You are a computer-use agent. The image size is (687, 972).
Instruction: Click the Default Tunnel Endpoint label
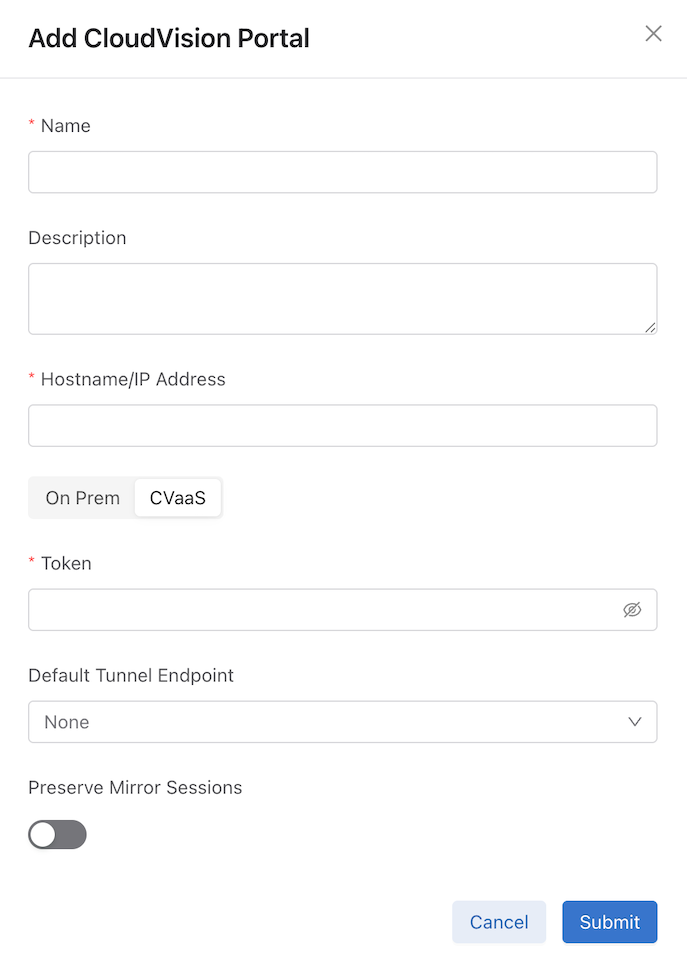point(131,675)
